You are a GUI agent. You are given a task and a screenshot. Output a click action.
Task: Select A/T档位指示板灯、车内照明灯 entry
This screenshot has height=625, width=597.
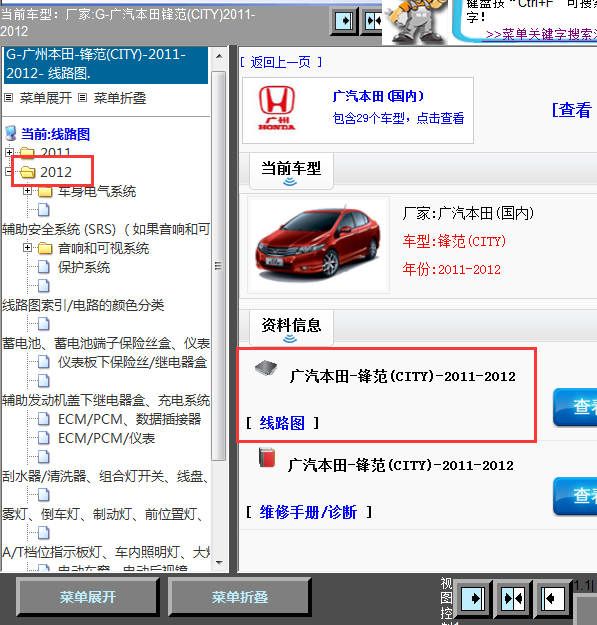[x=106, y=552]
